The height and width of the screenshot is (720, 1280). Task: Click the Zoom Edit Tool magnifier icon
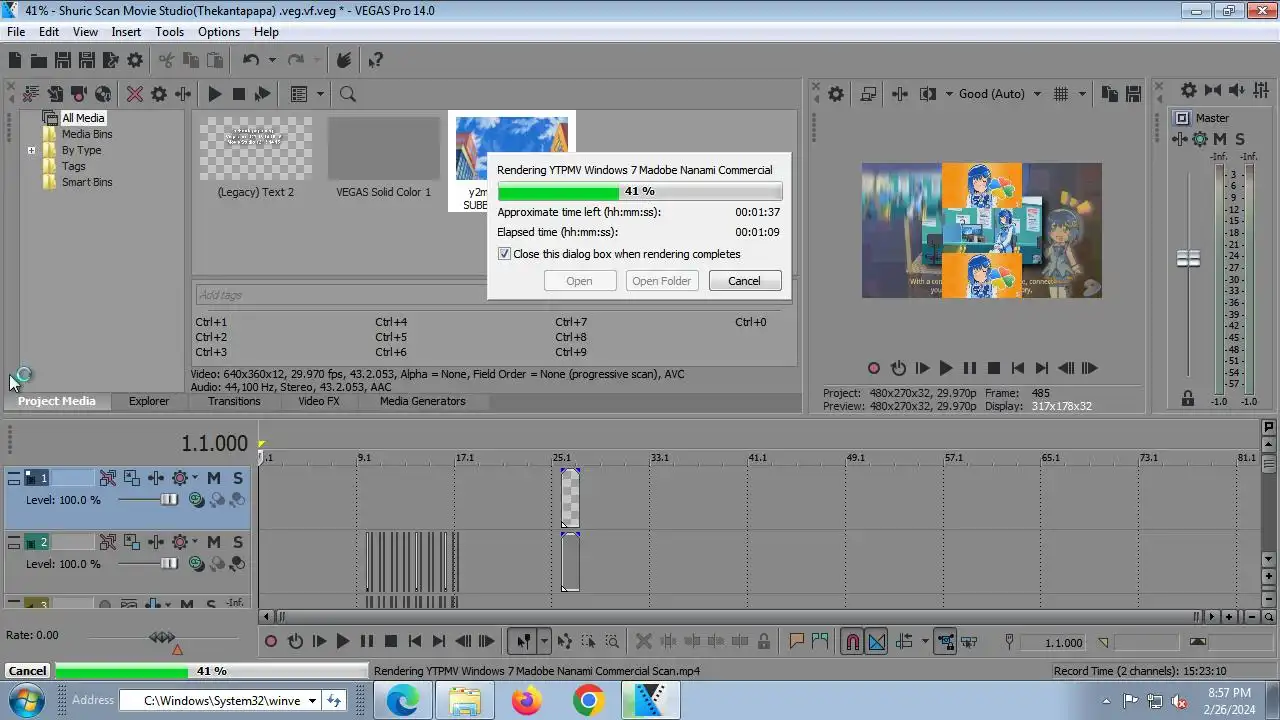point(612,642)
